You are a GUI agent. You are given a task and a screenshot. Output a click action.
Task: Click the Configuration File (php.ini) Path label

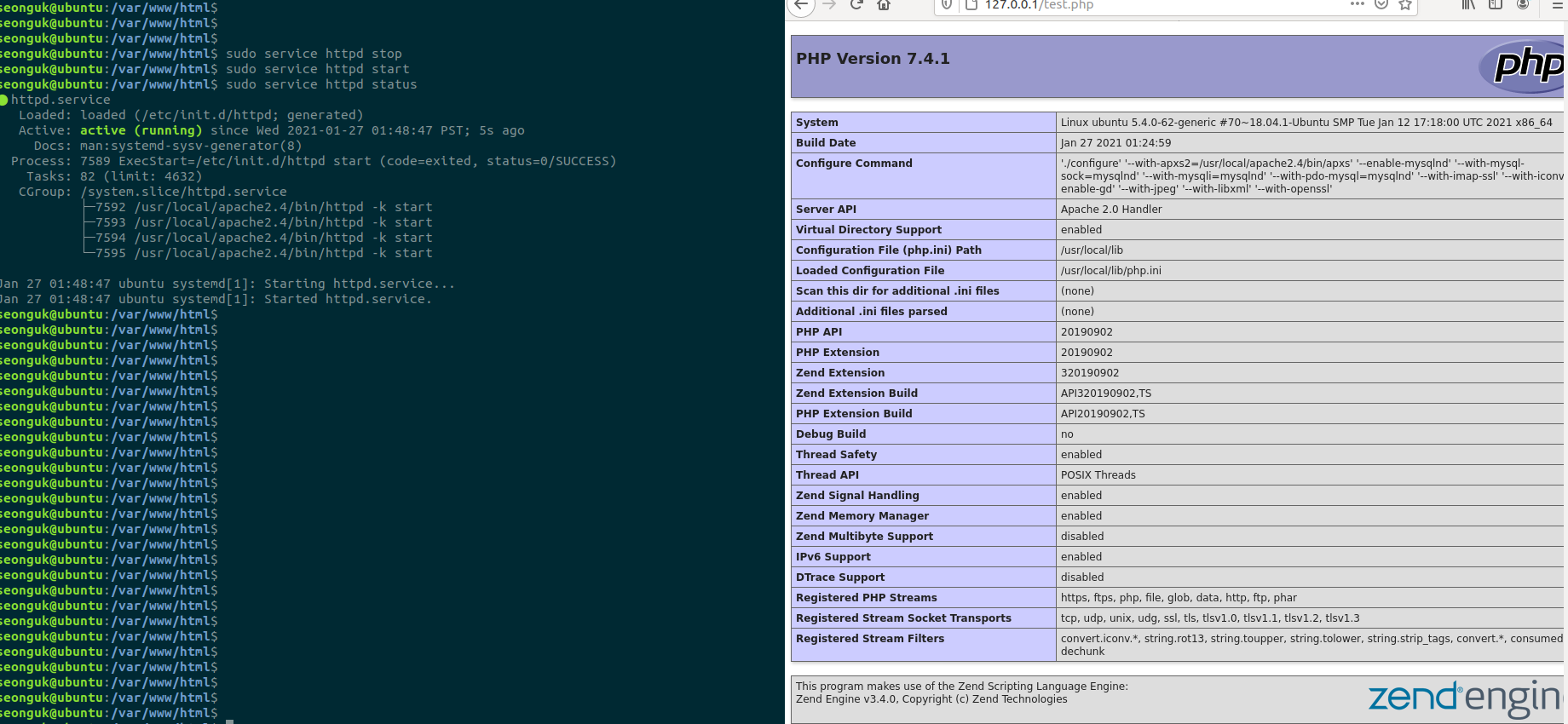pos(889,250)
